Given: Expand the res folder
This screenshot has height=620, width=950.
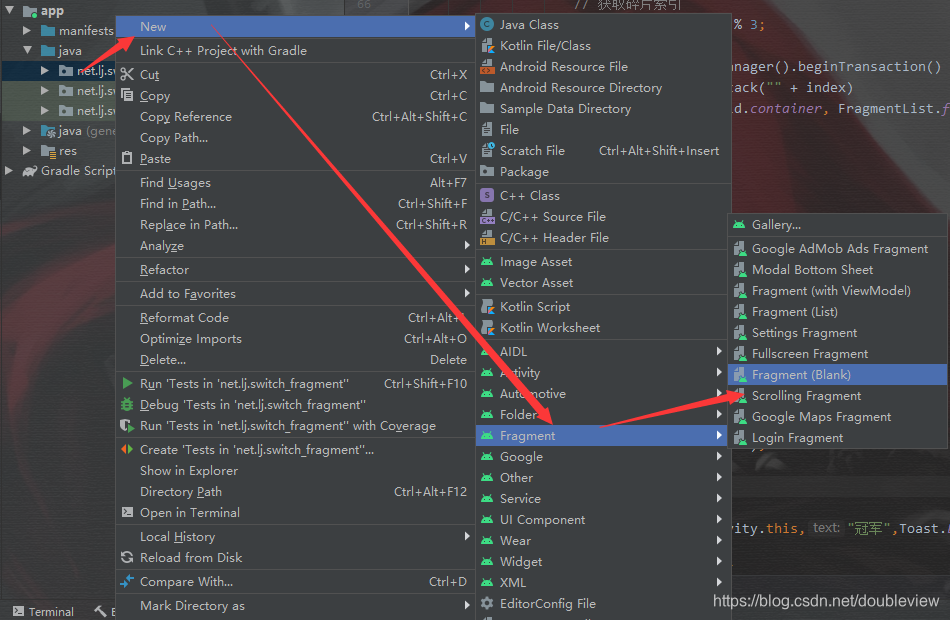Looking at the screenshot, I should click(27, 150).
